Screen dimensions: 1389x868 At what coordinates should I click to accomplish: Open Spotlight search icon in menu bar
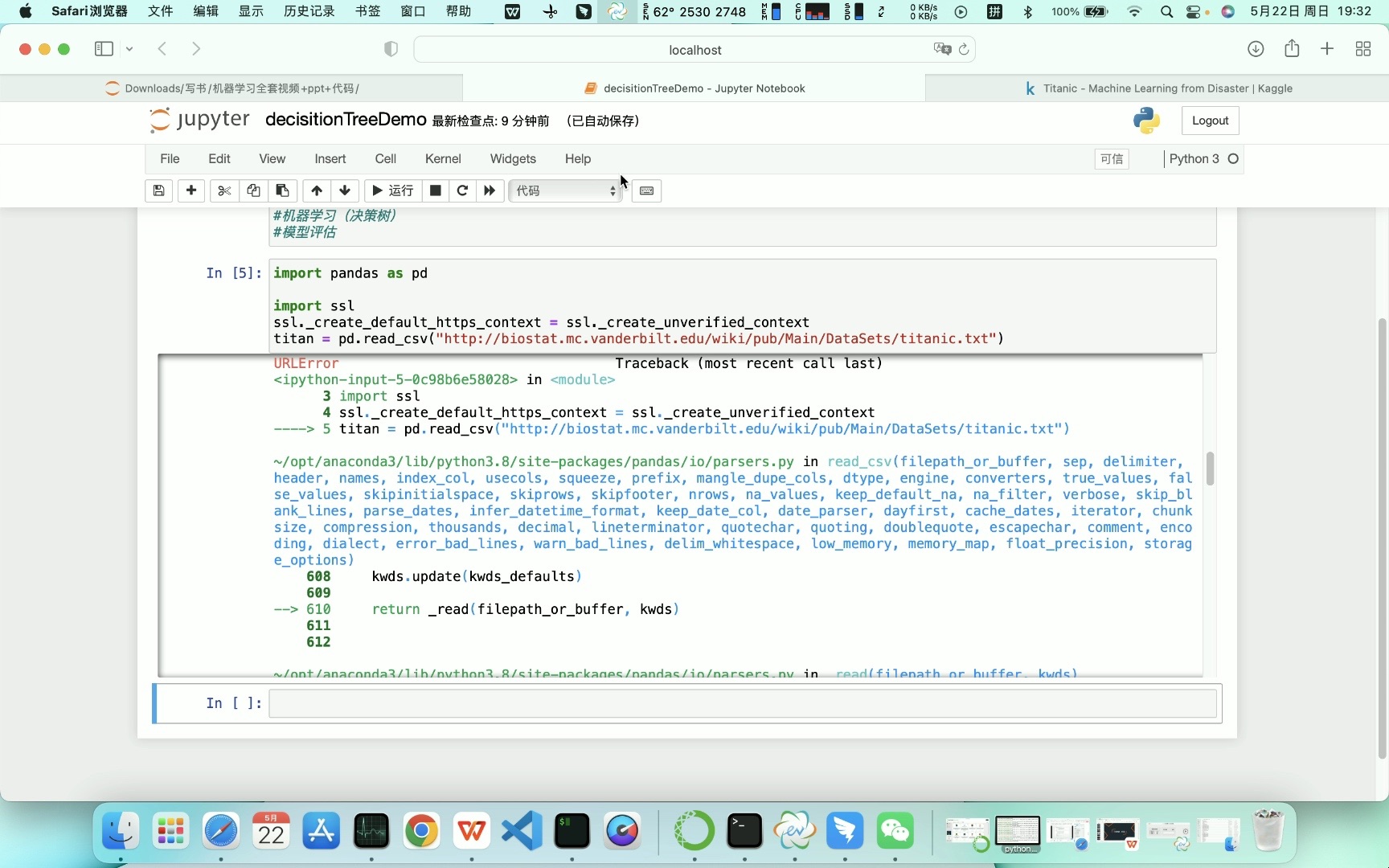point(1166,11)
